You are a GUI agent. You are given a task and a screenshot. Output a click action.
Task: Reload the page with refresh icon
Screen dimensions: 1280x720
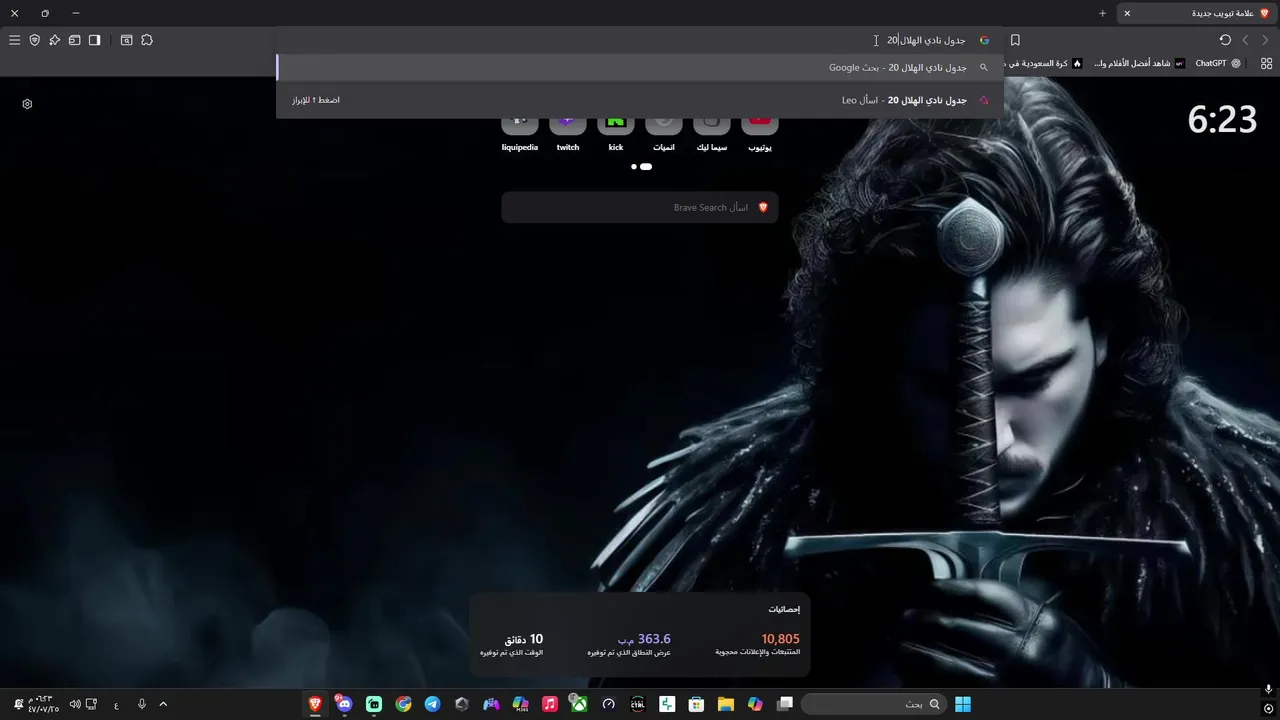[x=1225, y=40]
